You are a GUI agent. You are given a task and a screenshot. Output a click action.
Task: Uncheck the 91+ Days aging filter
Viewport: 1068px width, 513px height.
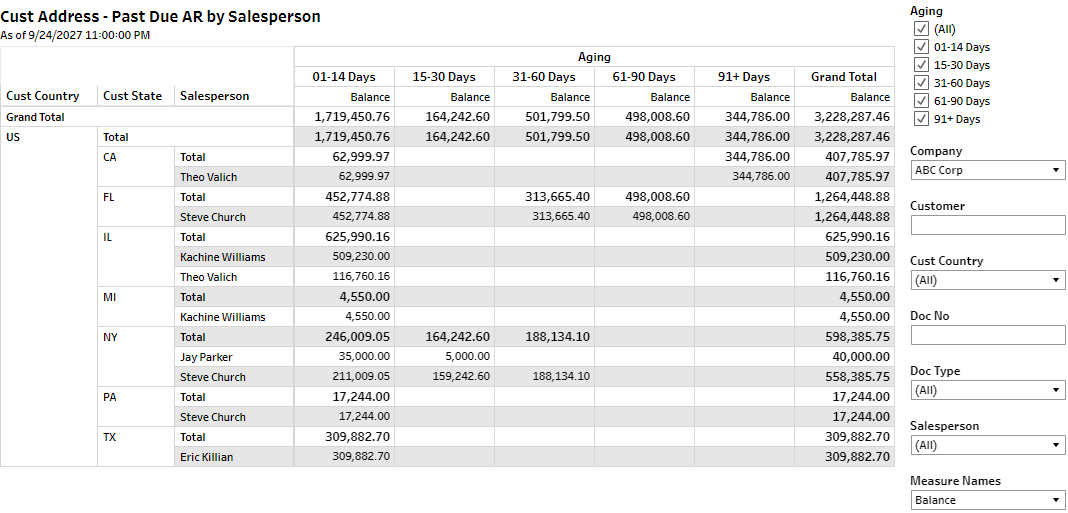921,119
